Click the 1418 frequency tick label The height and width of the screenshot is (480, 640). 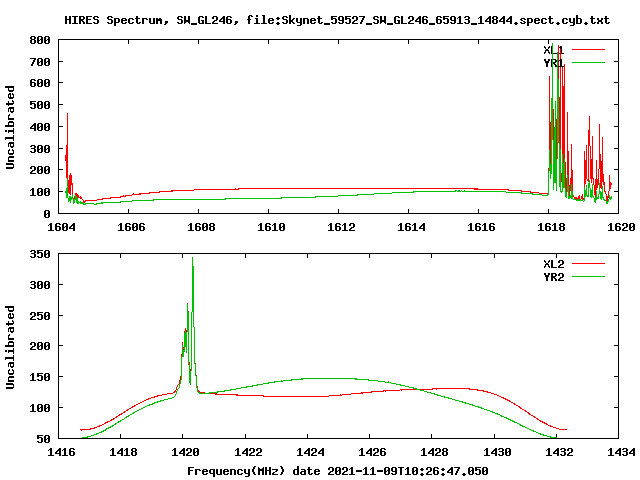point(123,452)
